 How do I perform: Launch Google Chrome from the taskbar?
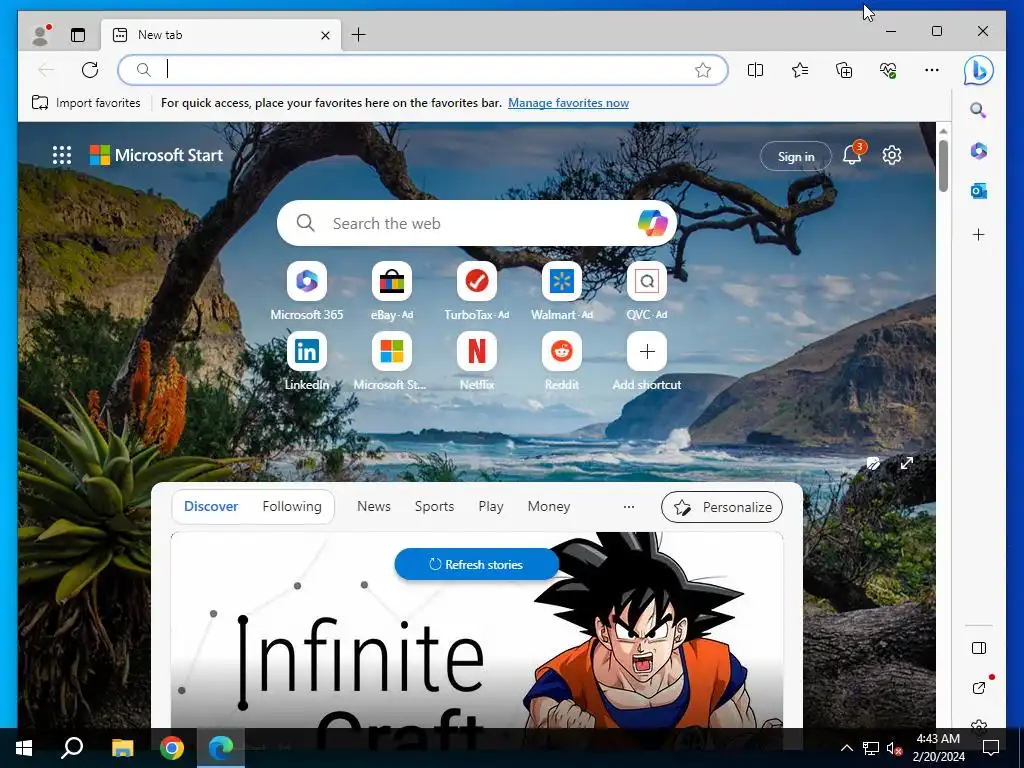(172, 748)
